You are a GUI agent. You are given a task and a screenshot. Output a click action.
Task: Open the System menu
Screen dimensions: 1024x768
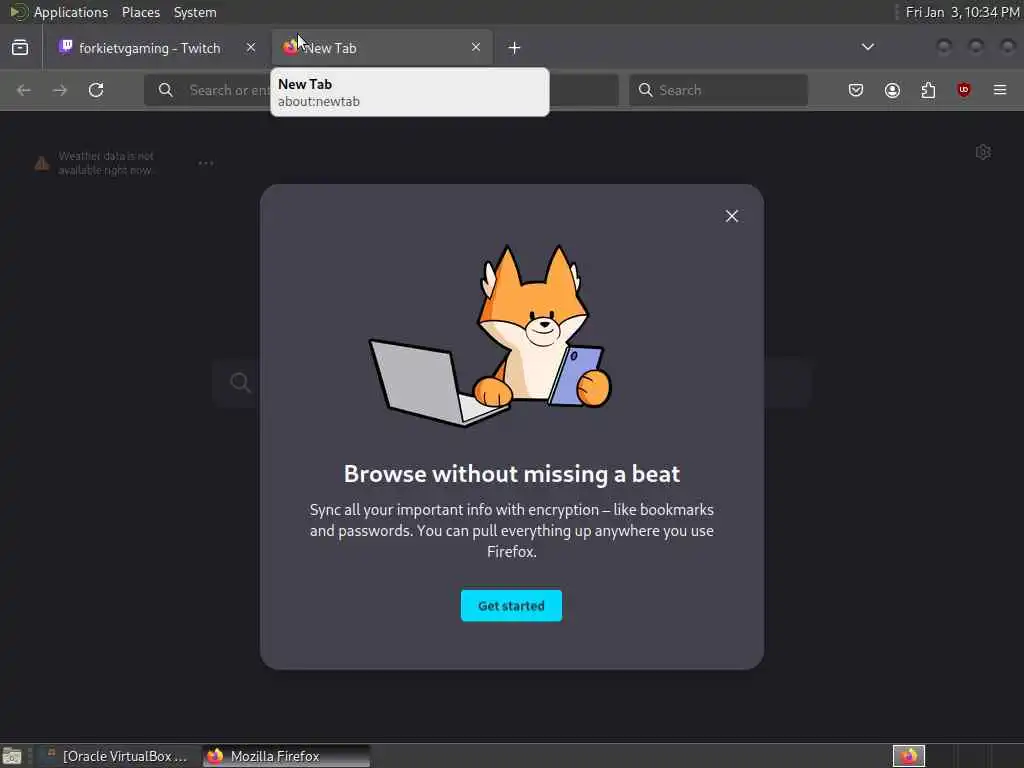click(195, 12)
